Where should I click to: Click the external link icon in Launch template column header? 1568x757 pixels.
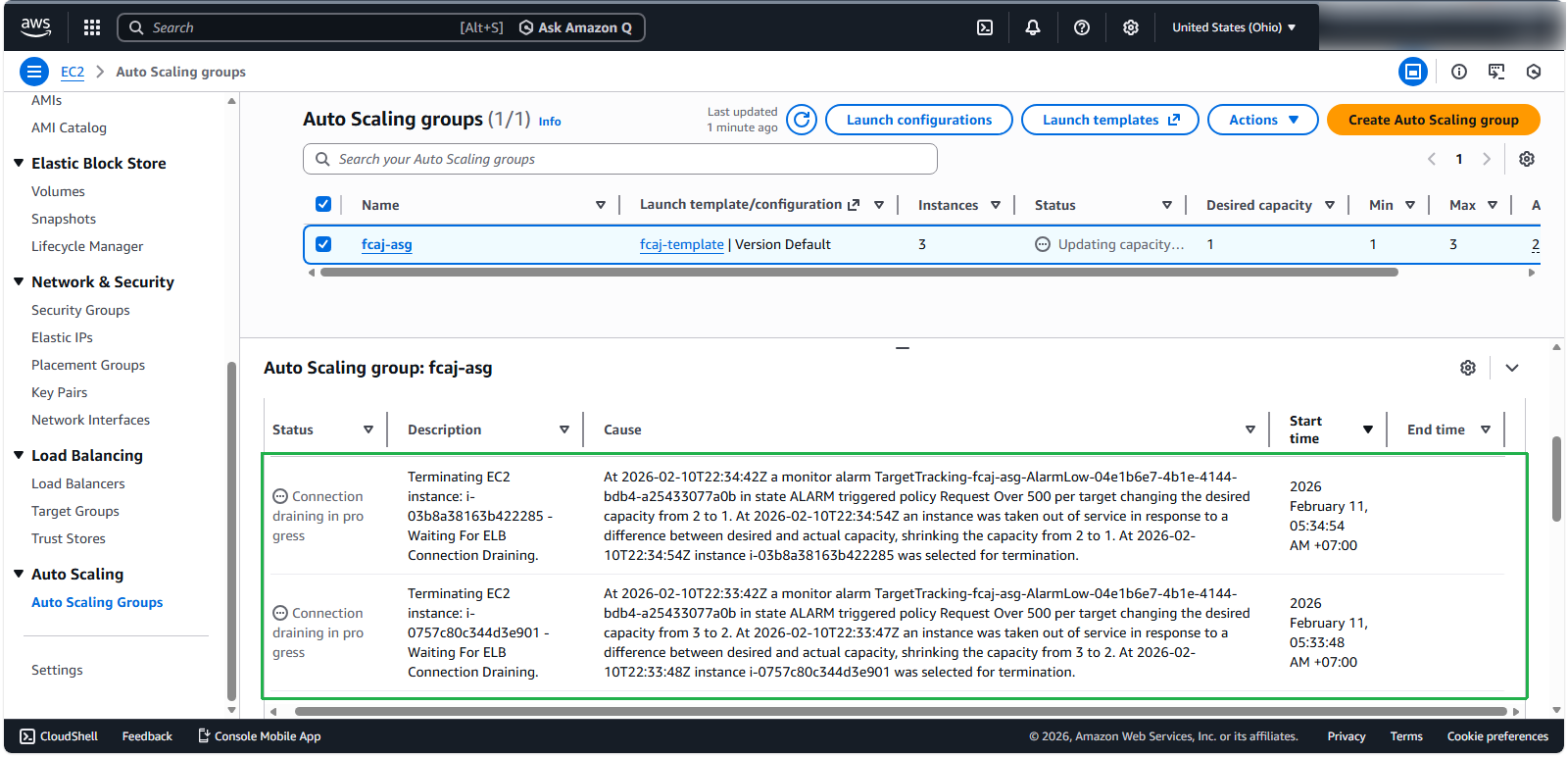click(x=854, y=205)
